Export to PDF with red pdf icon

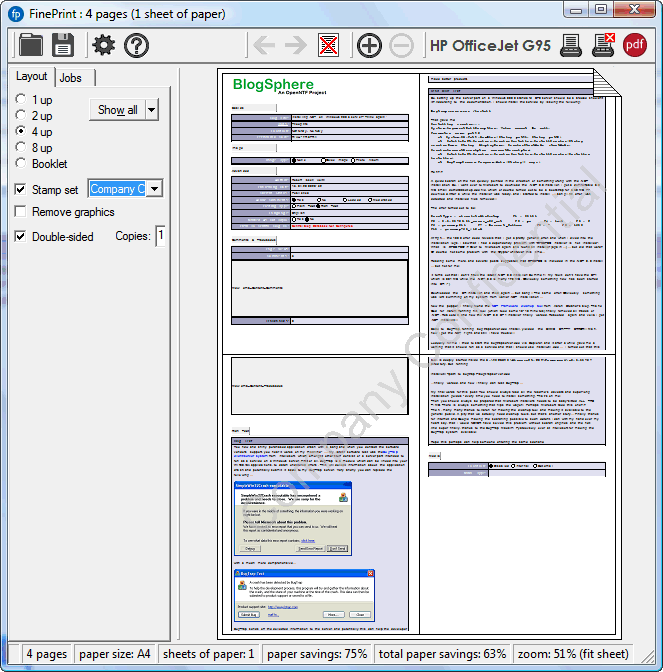(635, 45)
